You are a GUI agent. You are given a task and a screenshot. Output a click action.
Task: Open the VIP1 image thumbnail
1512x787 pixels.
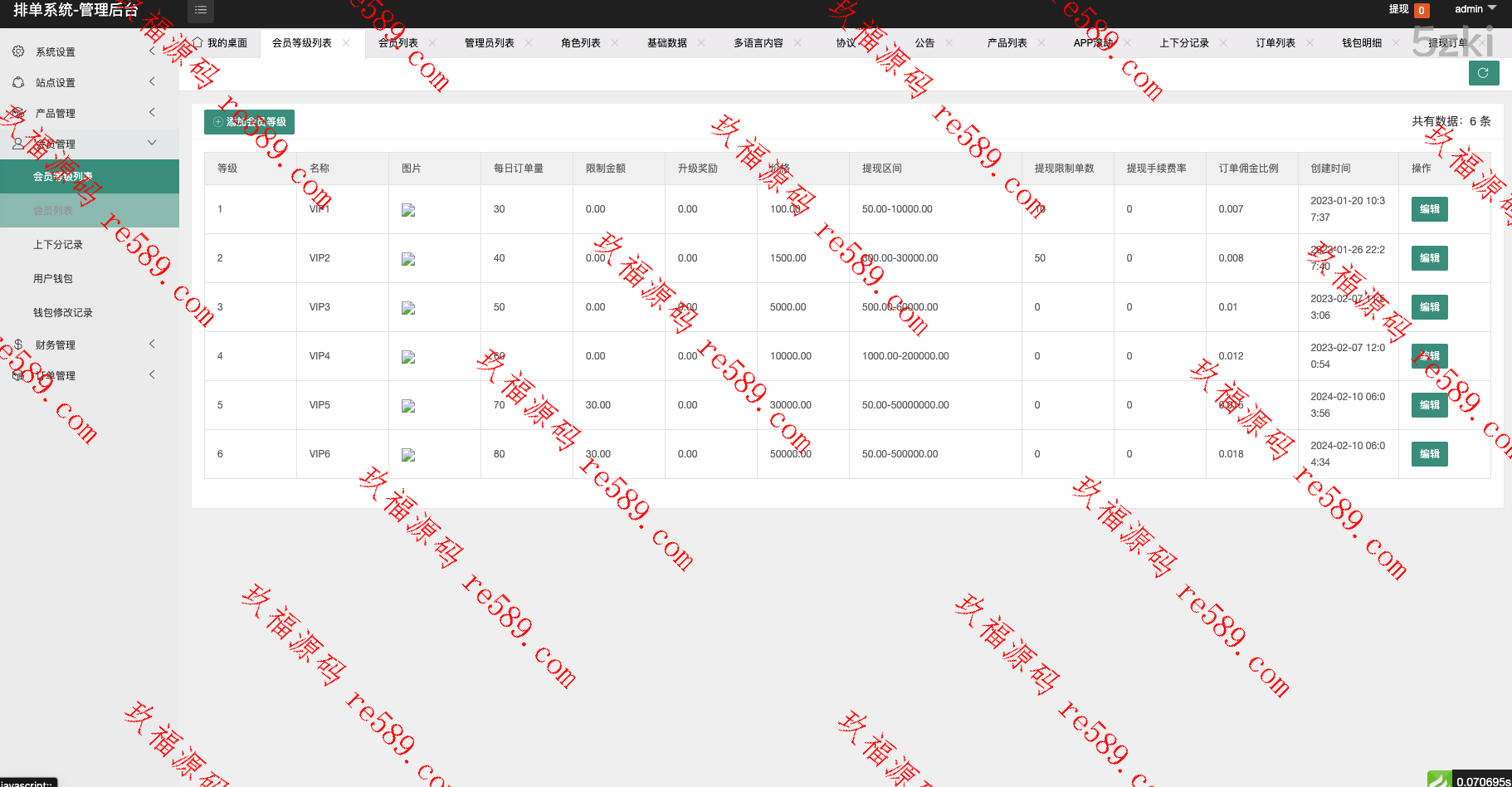[408, 210]
